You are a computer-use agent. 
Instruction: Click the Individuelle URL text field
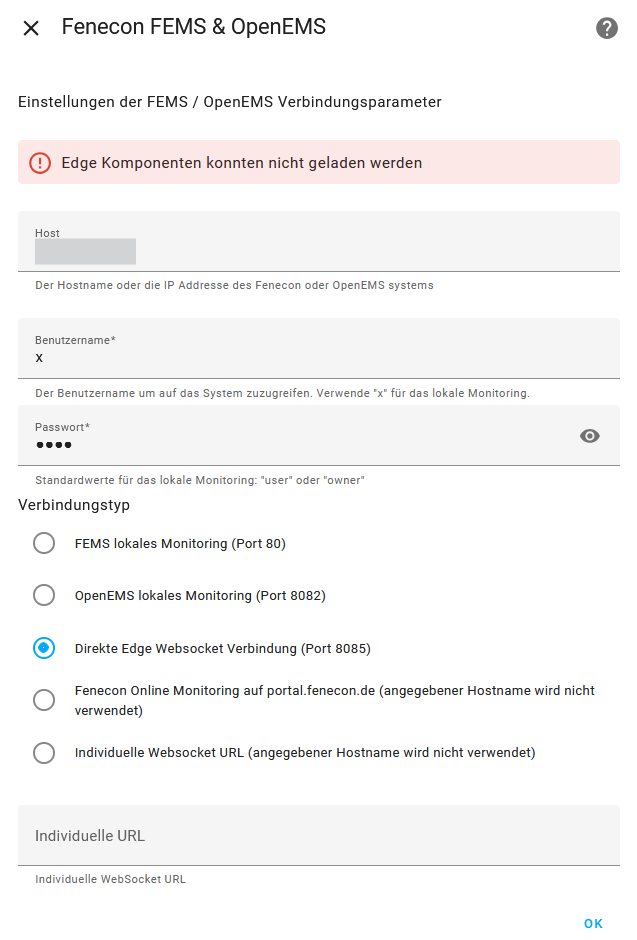pos(318,835)
